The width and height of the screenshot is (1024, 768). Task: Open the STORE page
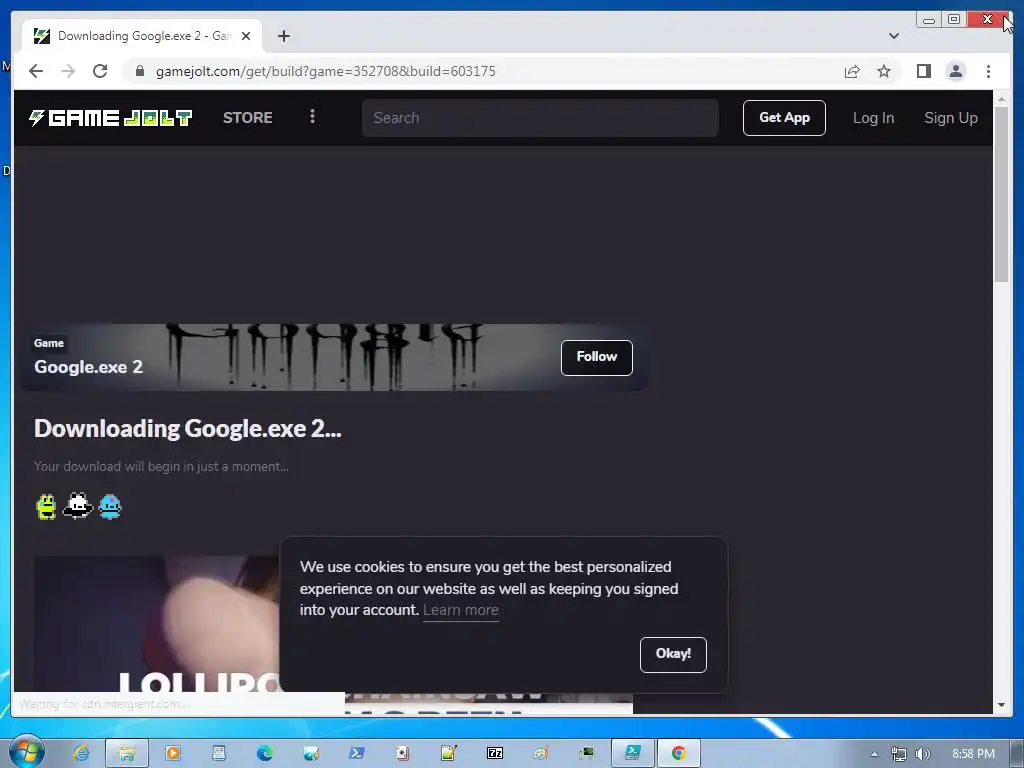[248, 118]
